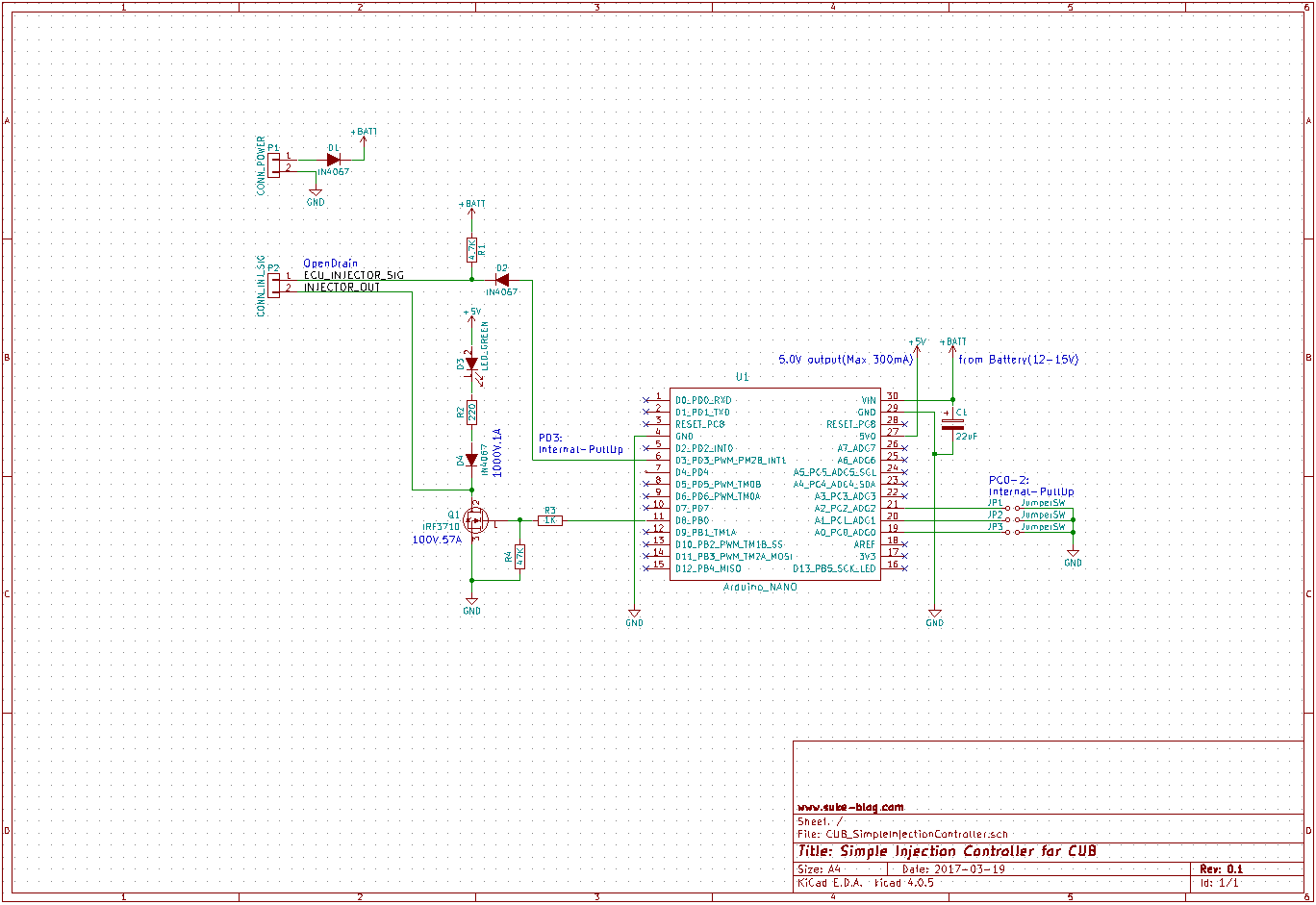Click the 'PC0-2: Internal-PullUp' note
Image resolution: width=1316 pixels, height=905 pixels.
[1031, 486]
